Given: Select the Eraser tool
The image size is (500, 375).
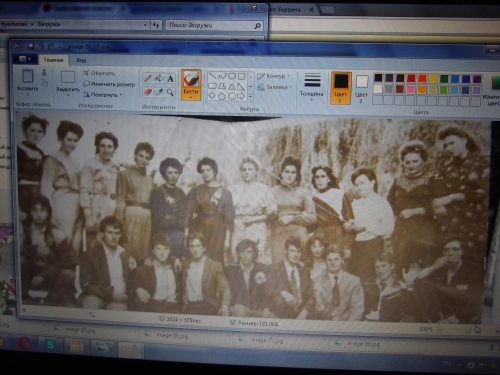Looking at the screenshot, I should [148, 92].
